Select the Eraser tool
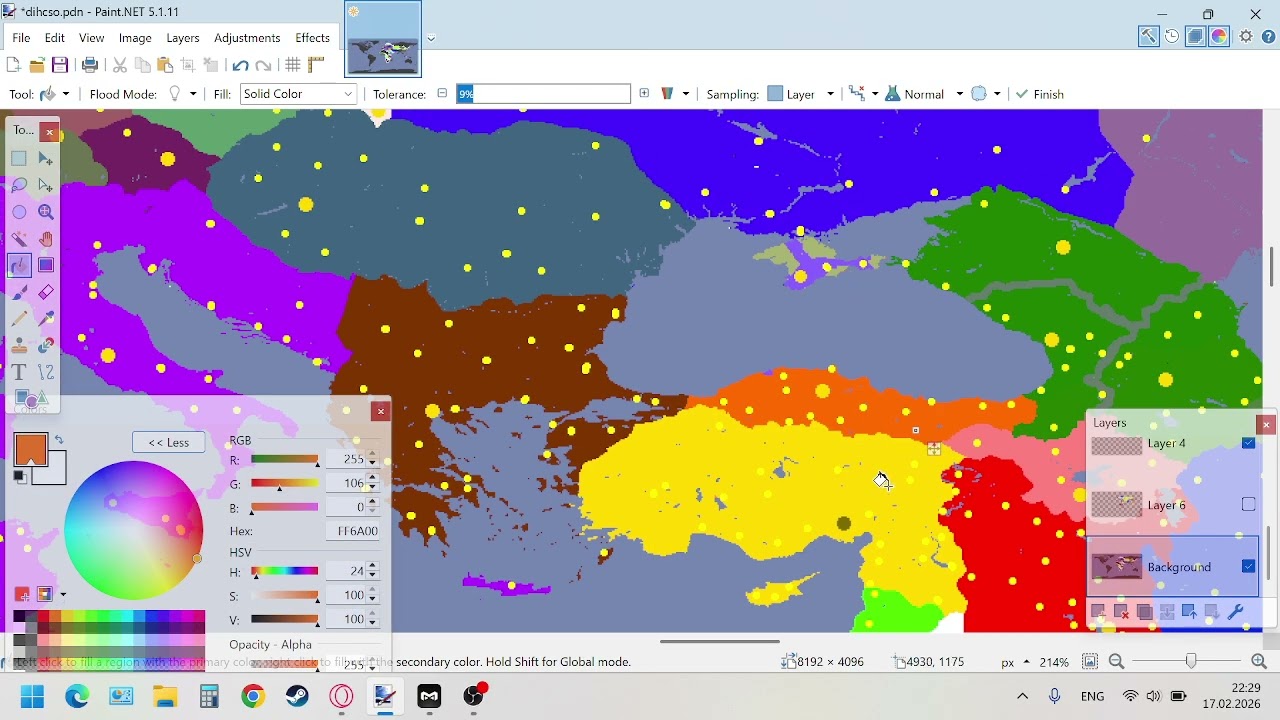The width and height of the screenshot is (1280, 720). click(x=46, y=292)
